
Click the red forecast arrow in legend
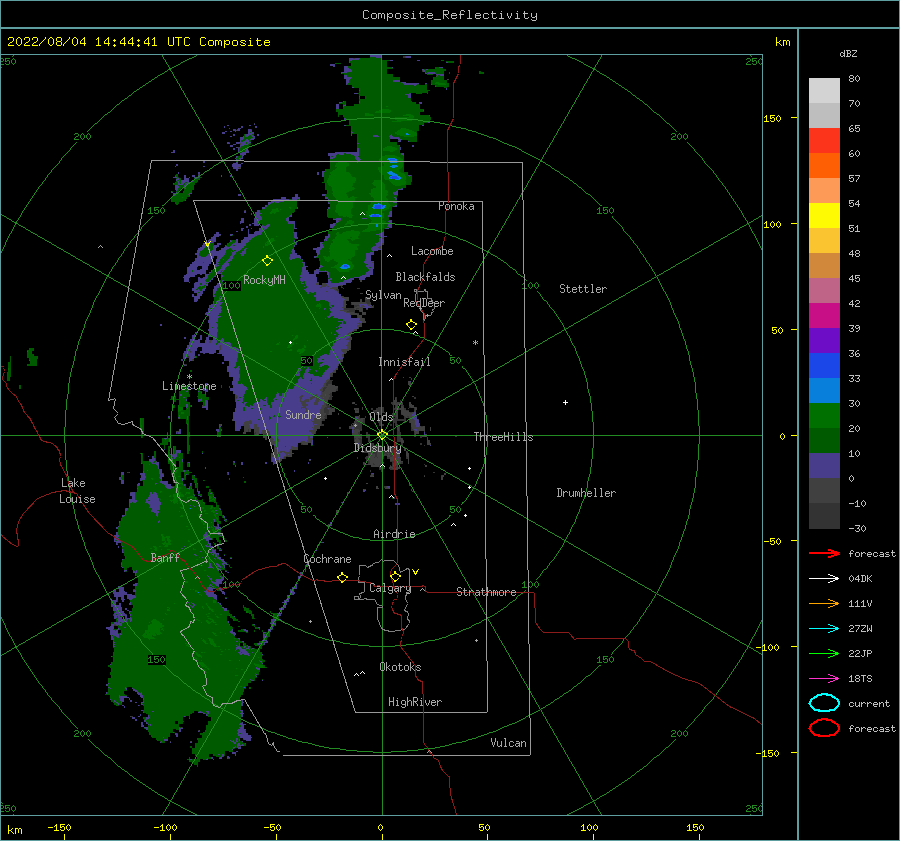[x=824, y=553]
